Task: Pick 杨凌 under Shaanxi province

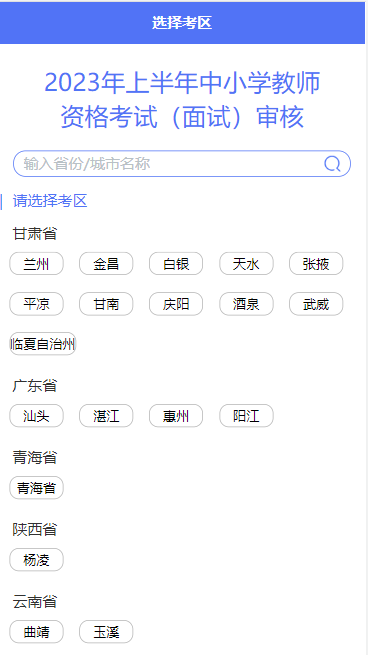Action: 36,559
